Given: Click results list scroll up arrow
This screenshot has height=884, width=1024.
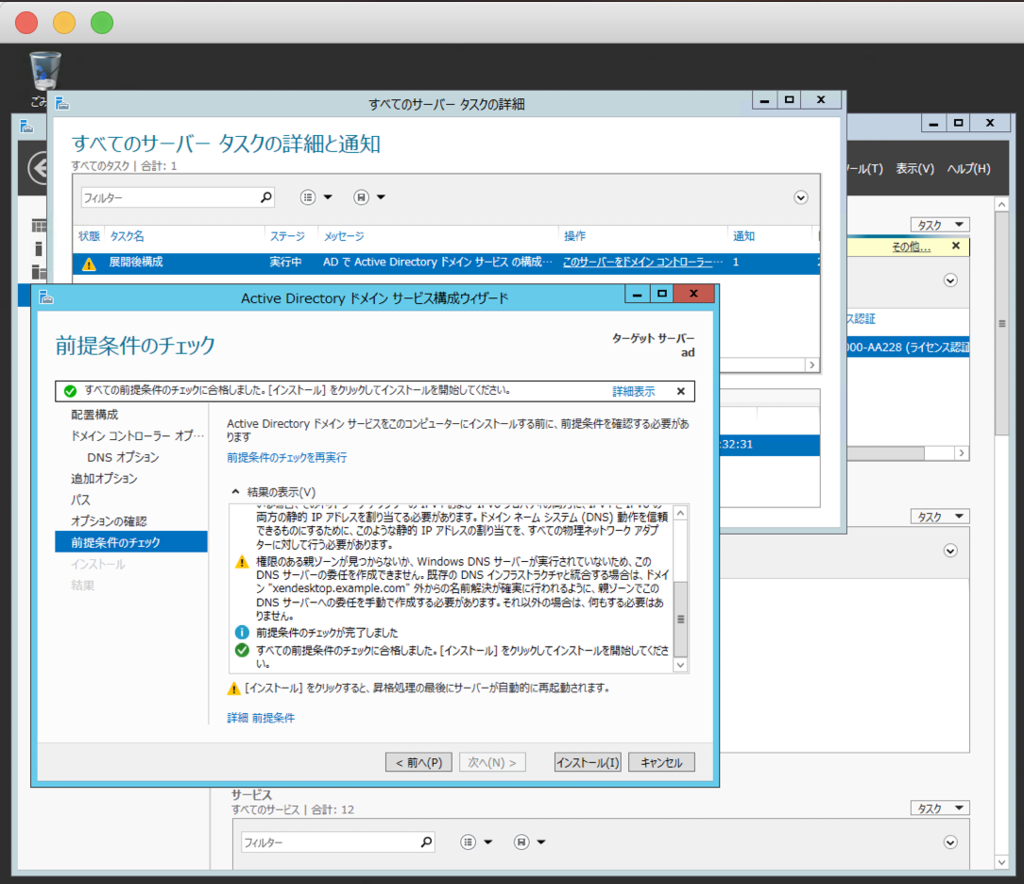Looking at the screenshot, I should tap(680, 513).
